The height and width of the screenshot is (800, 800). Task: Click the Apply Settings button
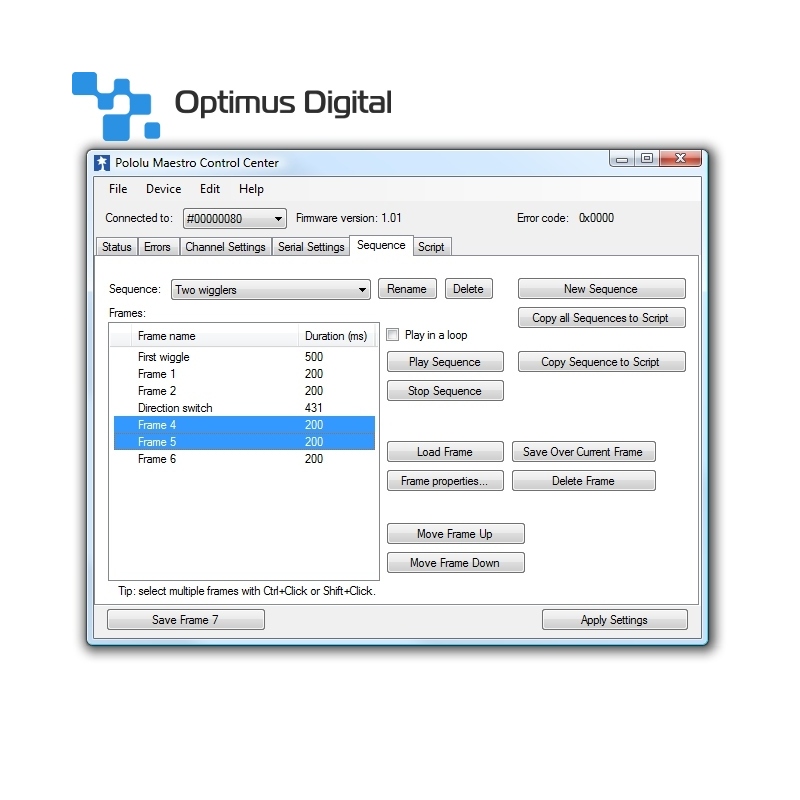(615, 620)
